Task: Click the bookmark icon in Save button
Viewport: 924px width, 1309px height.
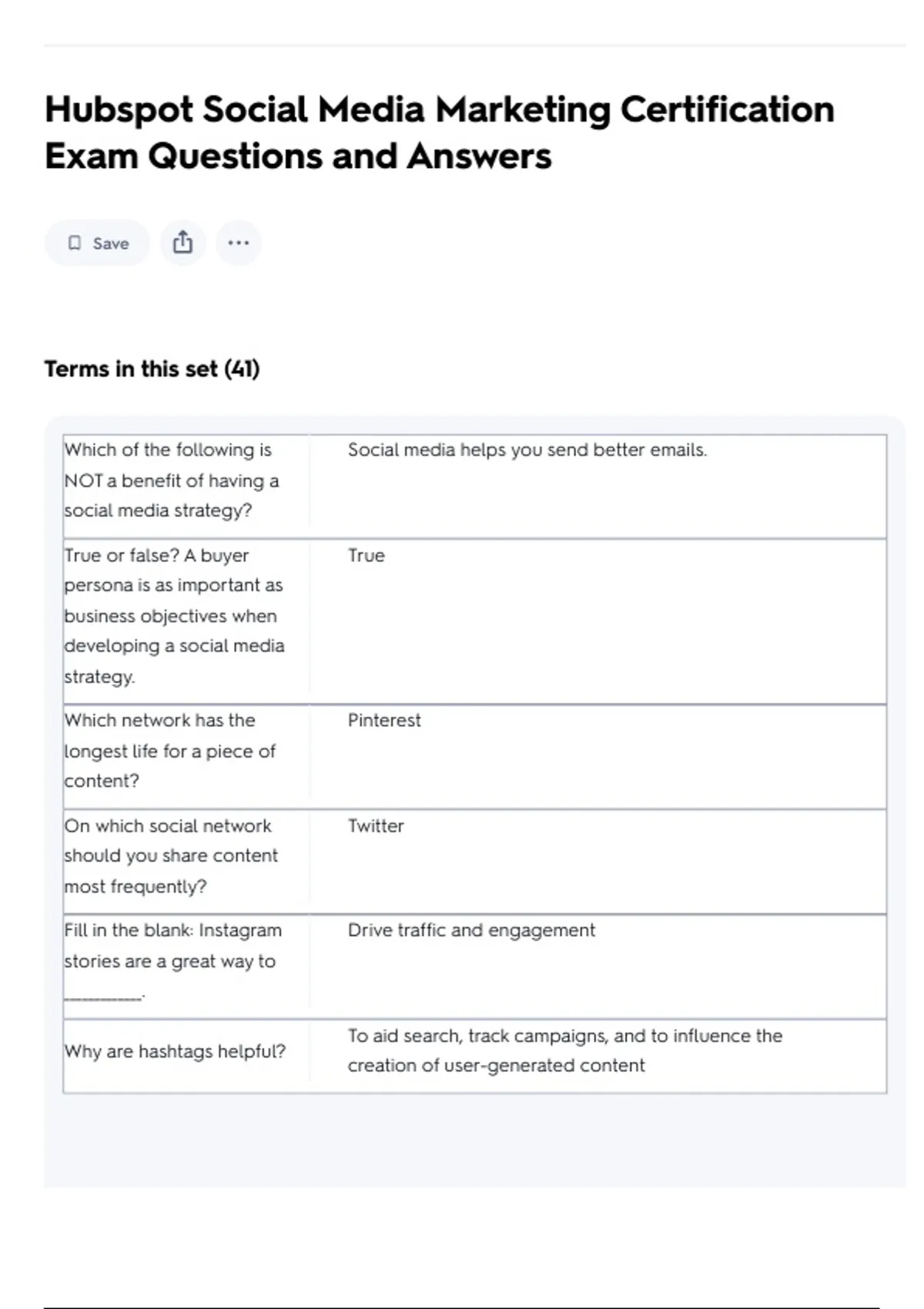Action: (75, 243)
